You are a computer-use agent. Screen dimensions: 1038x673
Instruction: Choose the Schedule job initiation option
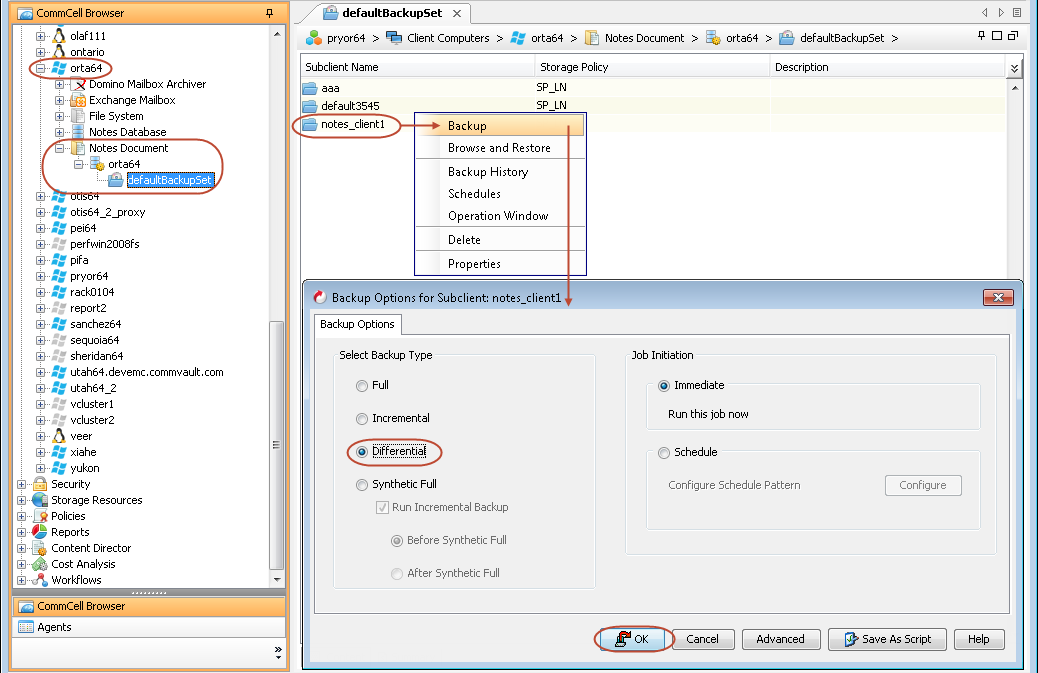tap(664, 453)
